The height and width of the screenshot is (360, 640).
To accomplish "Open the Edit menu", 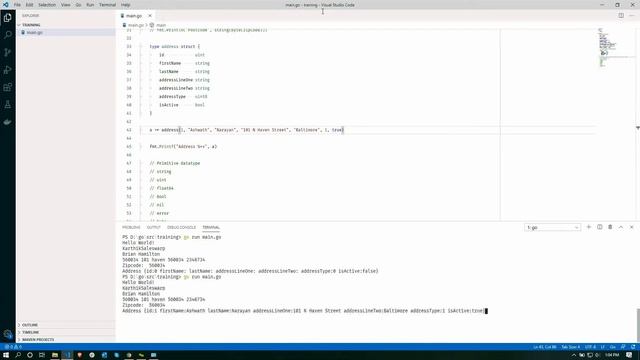I will coord(29,5).
